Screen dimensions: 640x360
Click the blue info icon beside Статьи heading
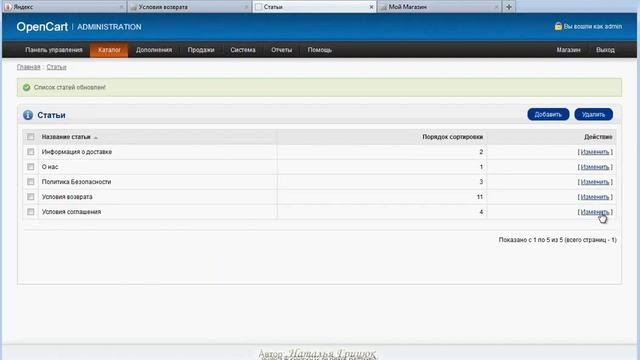pos(28,115)
